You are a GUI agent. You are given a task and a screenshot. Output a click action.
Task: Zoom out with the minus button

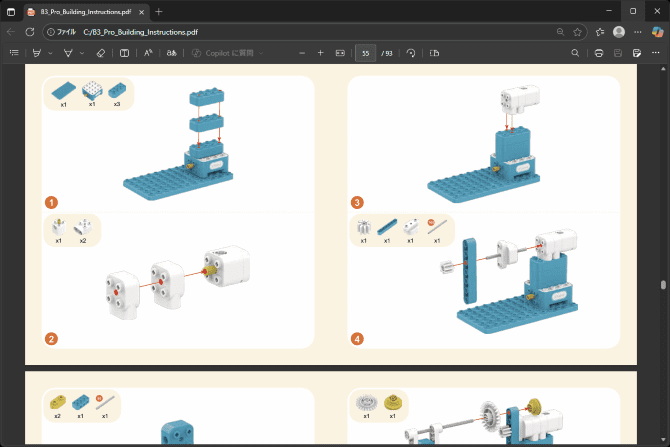point(301,52)
